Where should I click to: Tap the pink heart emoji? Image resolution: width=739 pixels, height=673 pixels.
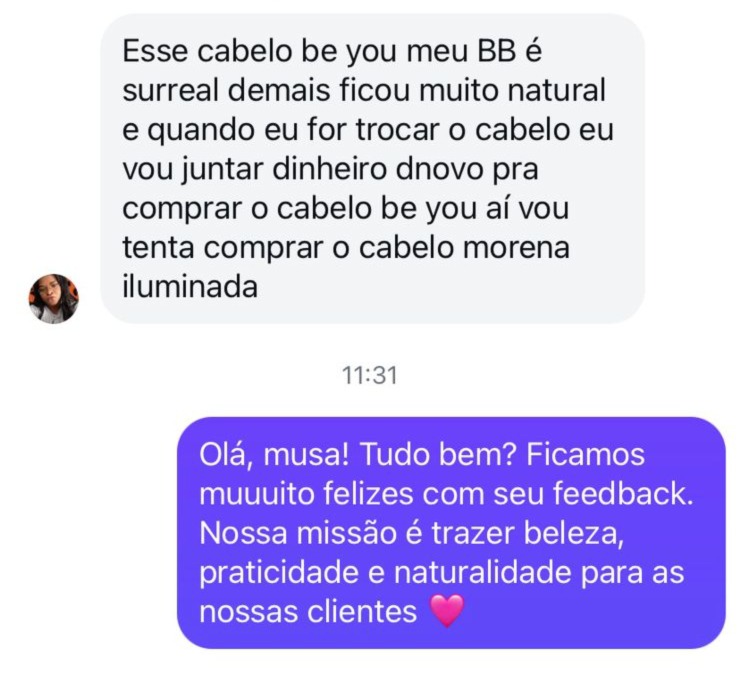click(447, 611)
